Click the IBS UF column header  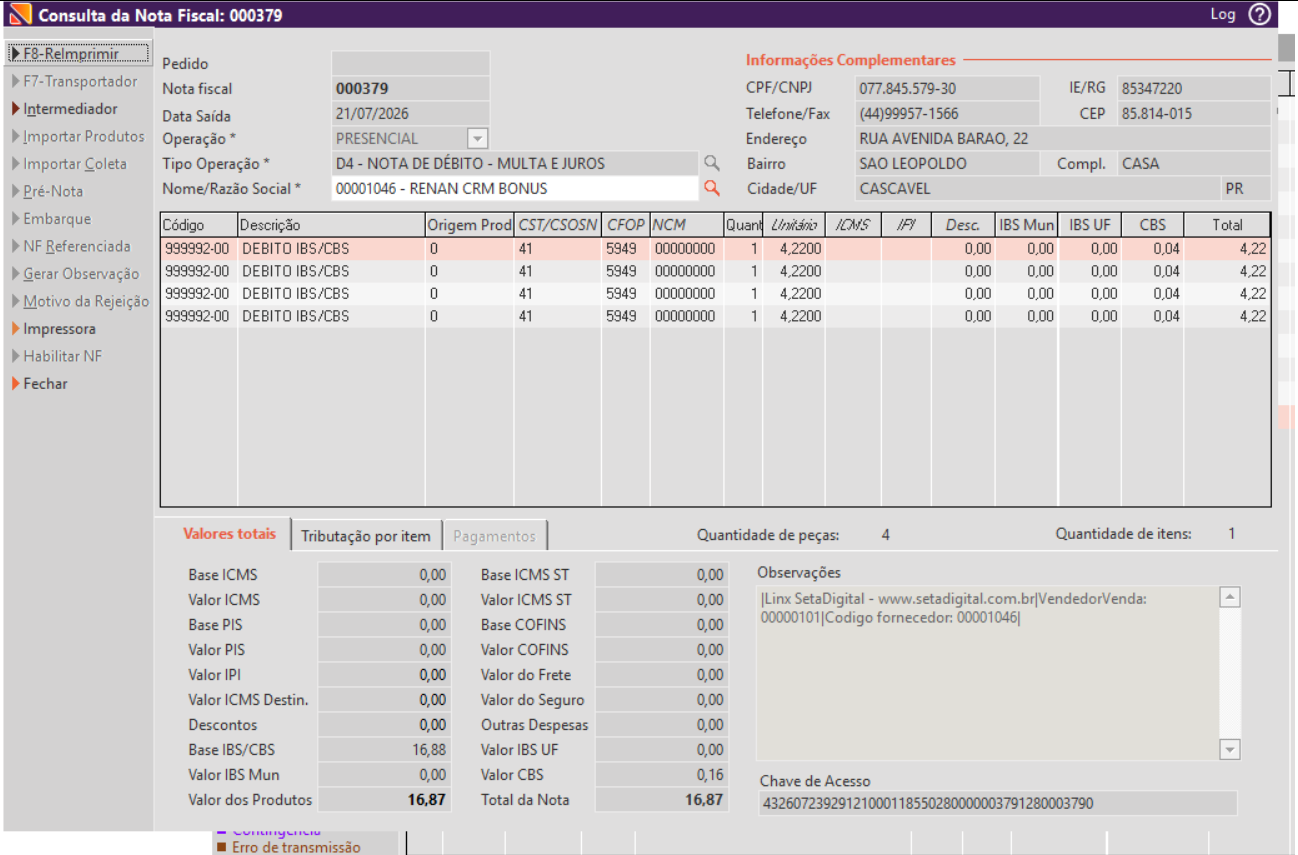pos(1089,225)
